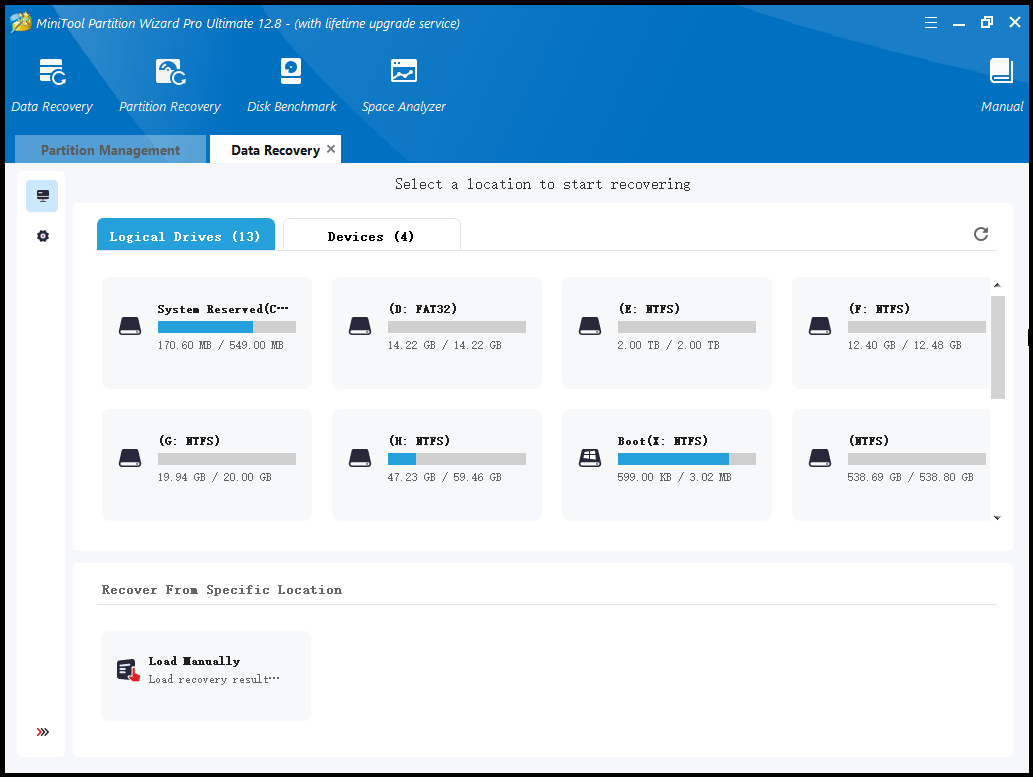Click the E: NTFS drive icon
1033x777 pixels.
590,326
